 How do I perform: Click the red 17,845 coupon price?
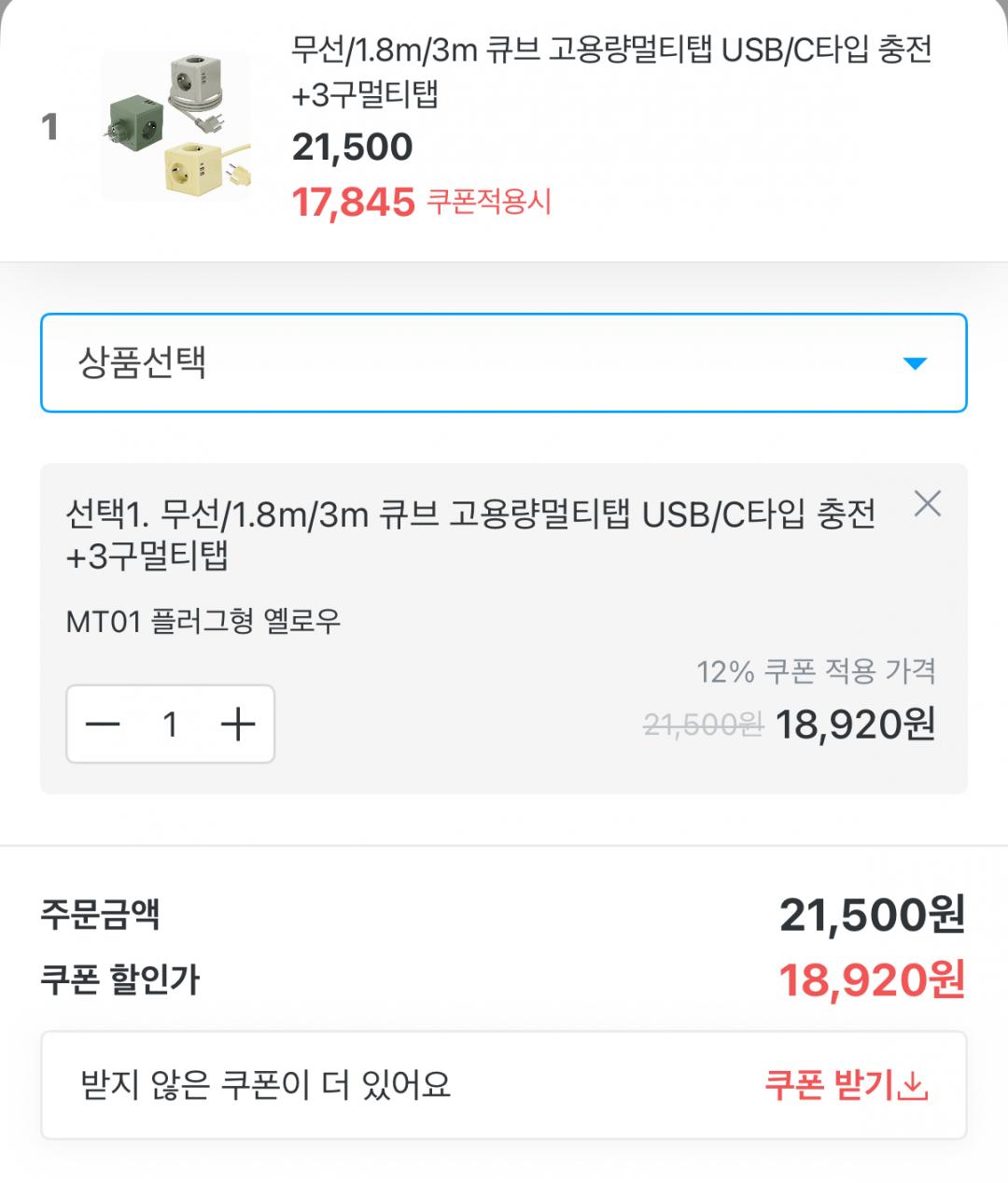click(x=353, y=202)
